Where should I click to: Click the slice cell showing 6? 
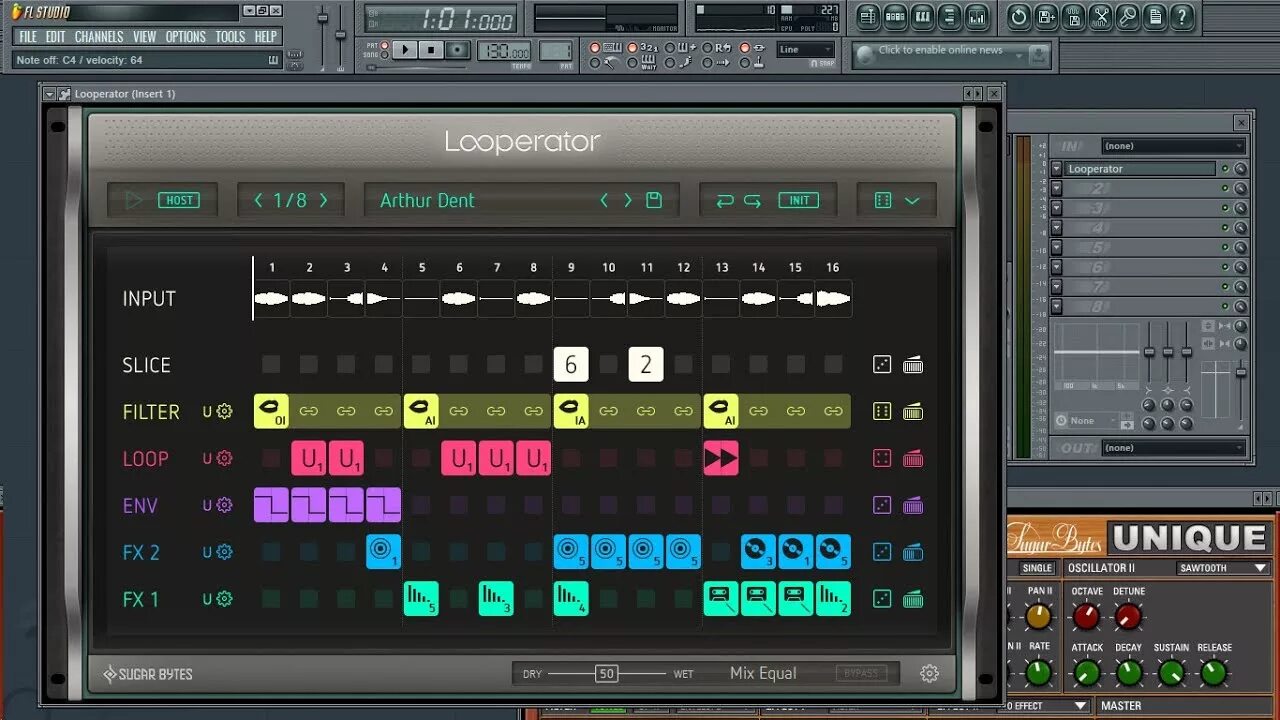coord(571,364)
